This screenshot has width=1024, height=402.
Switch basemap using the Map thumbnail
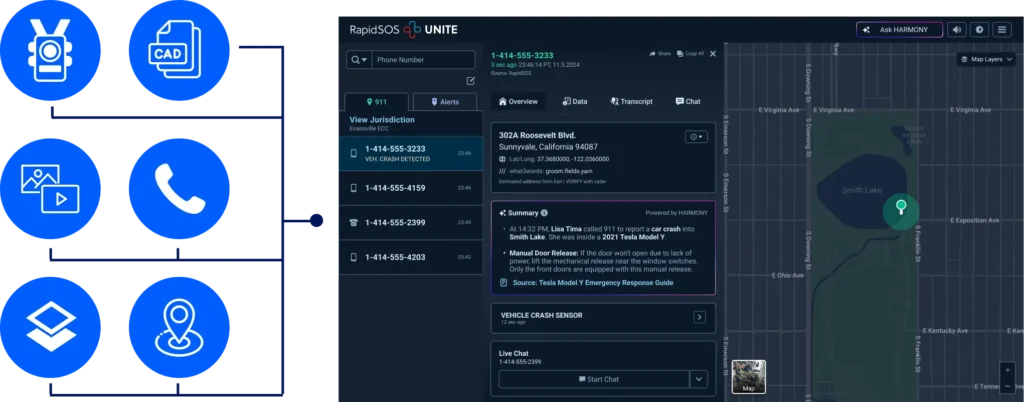point(748,377)
